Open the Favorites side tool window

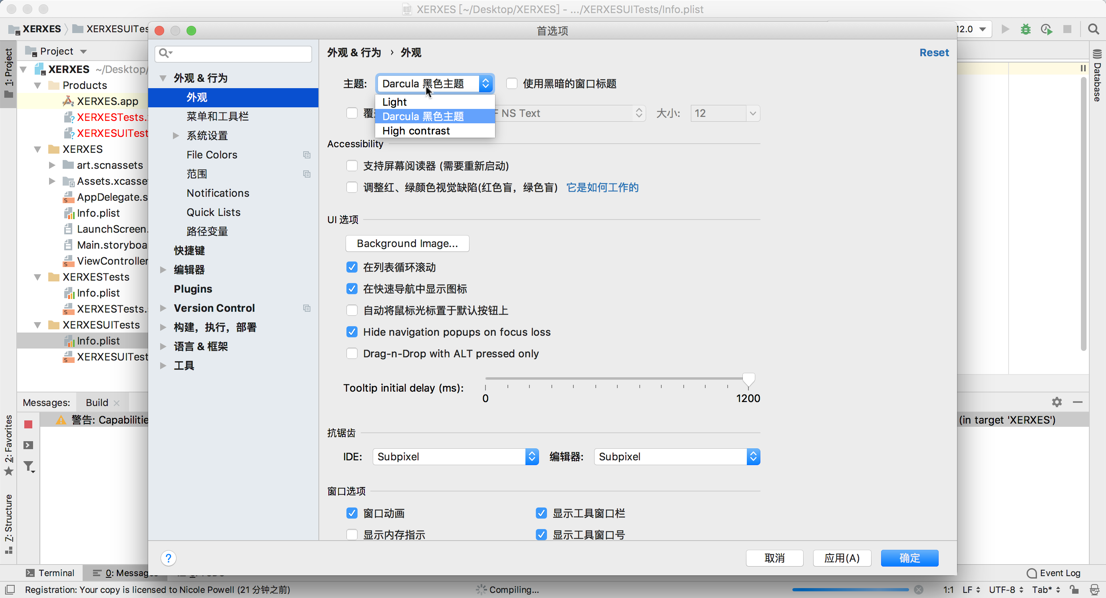(x=8, y=445)
